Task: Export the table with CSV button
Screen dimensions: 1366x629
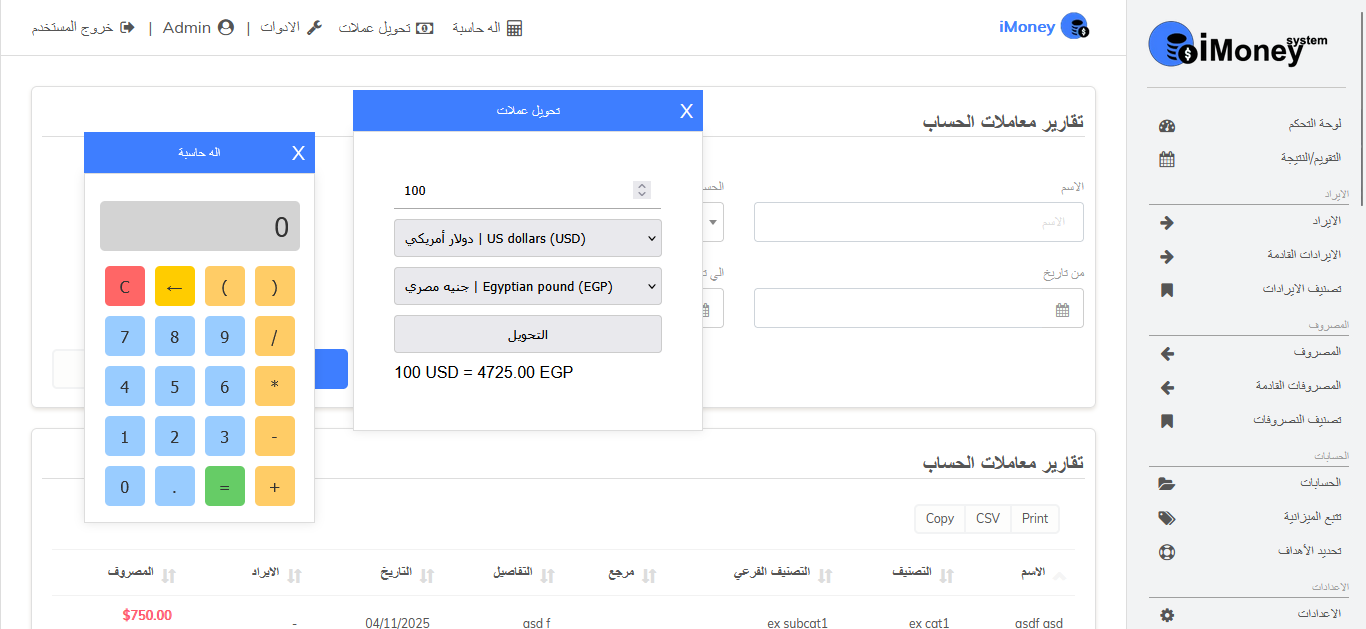Action: pyautogui.click(x=987, y=518)
